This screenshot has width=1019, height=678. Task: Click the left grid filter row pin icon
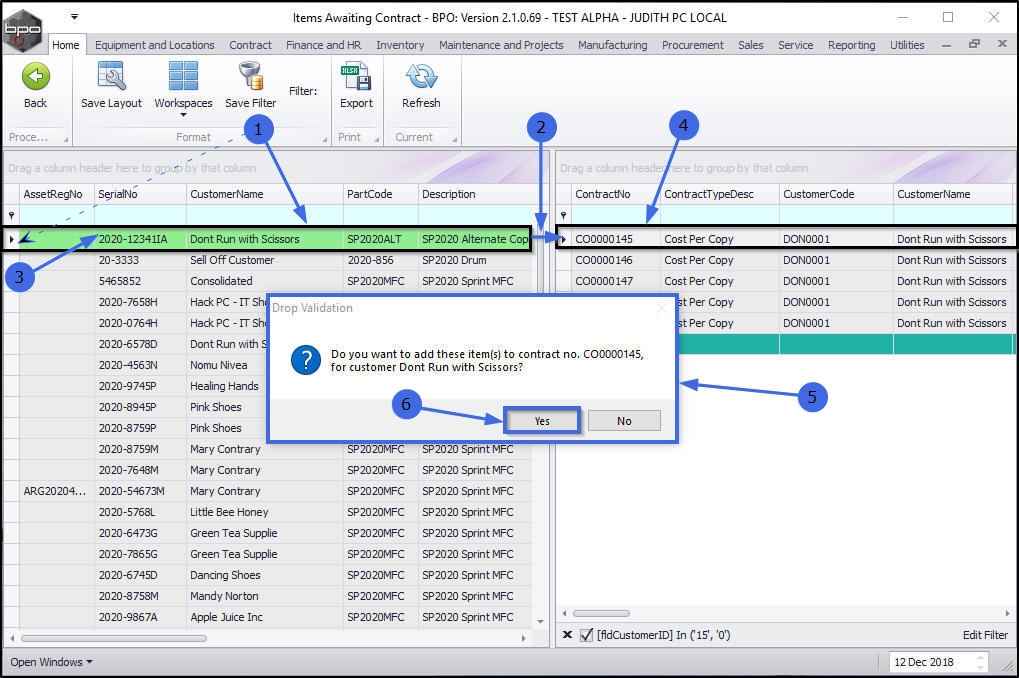tap(11, 215)
